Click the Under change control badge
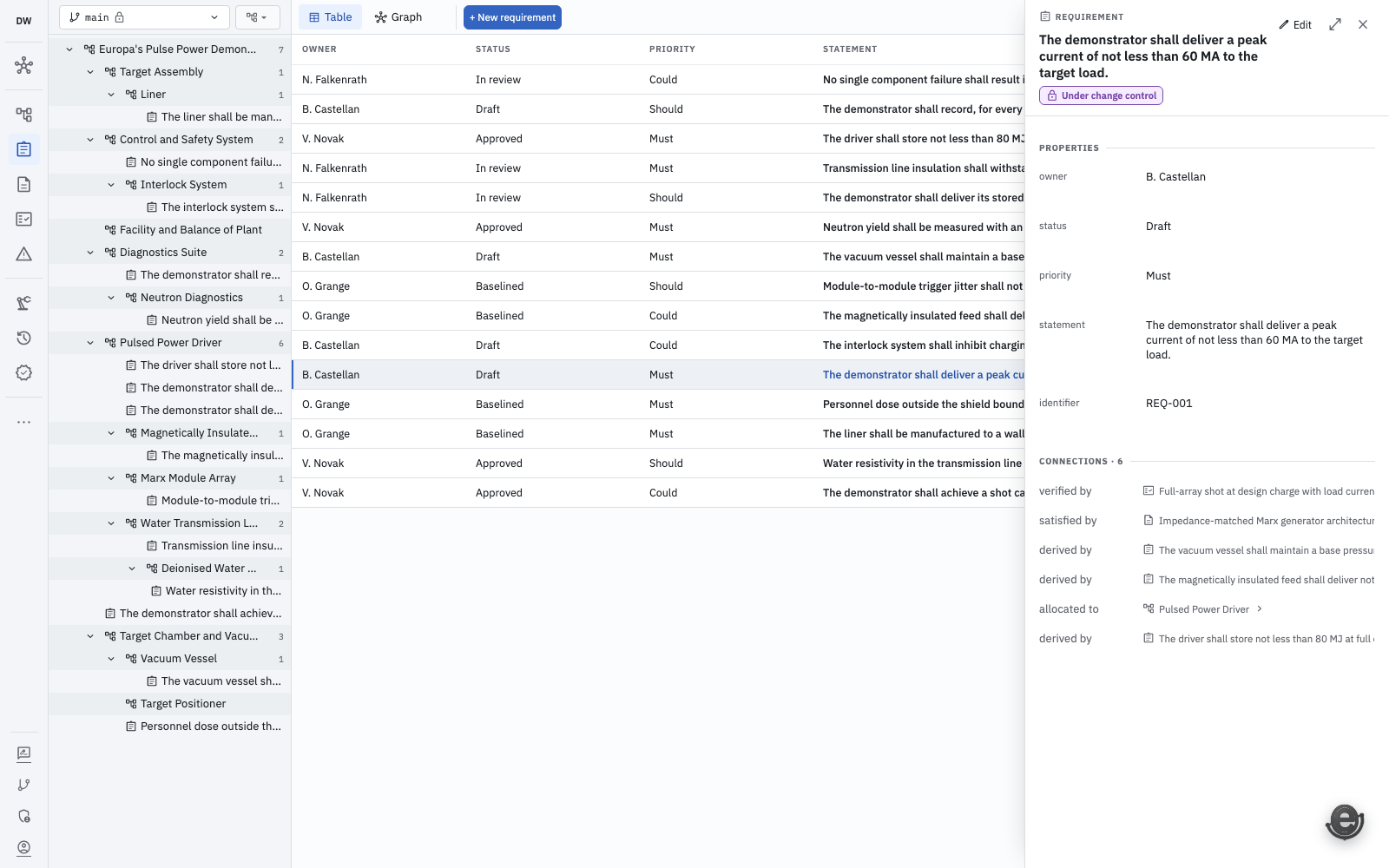The height and width of the screenshot is (868, 1389). coord(1101,95)
